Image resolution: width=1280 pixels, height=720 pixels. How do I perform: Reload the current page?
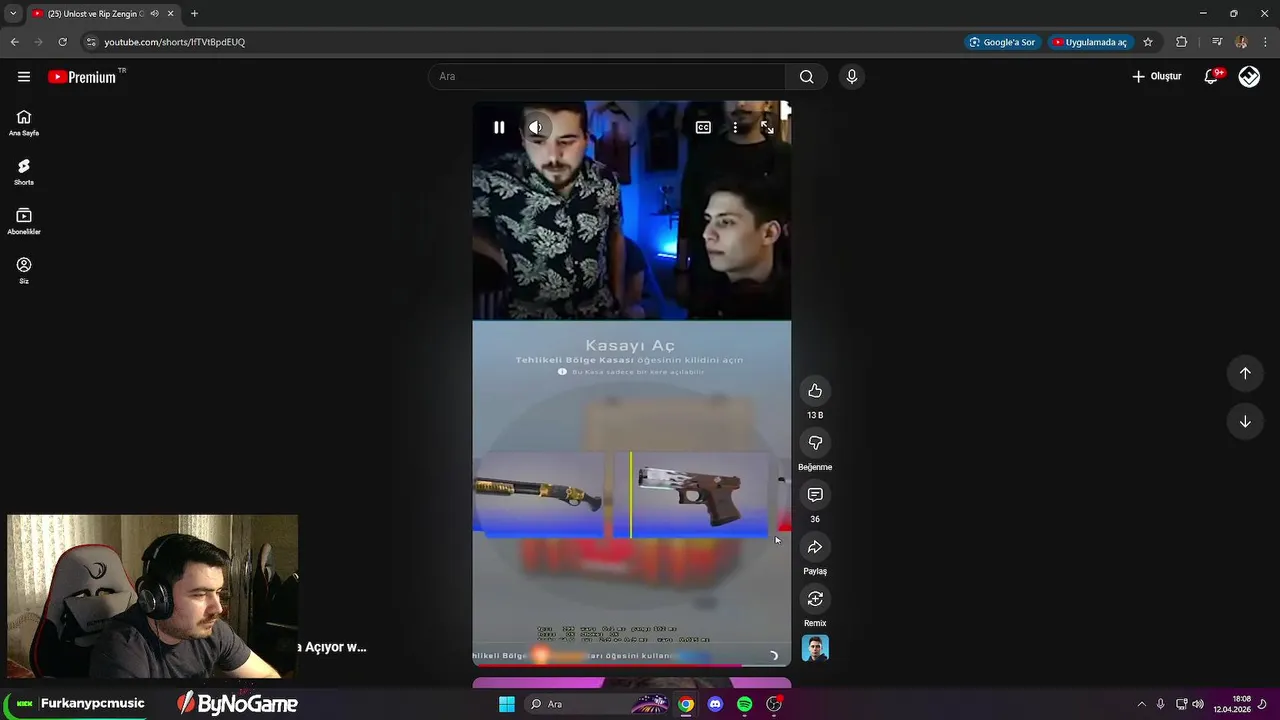tap(62, 42)
